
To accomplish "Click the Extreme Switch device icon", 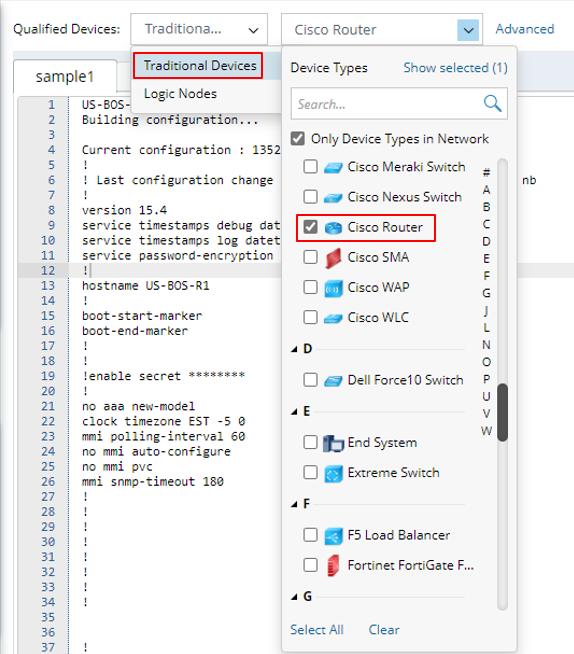I will (x=333, y=473).
